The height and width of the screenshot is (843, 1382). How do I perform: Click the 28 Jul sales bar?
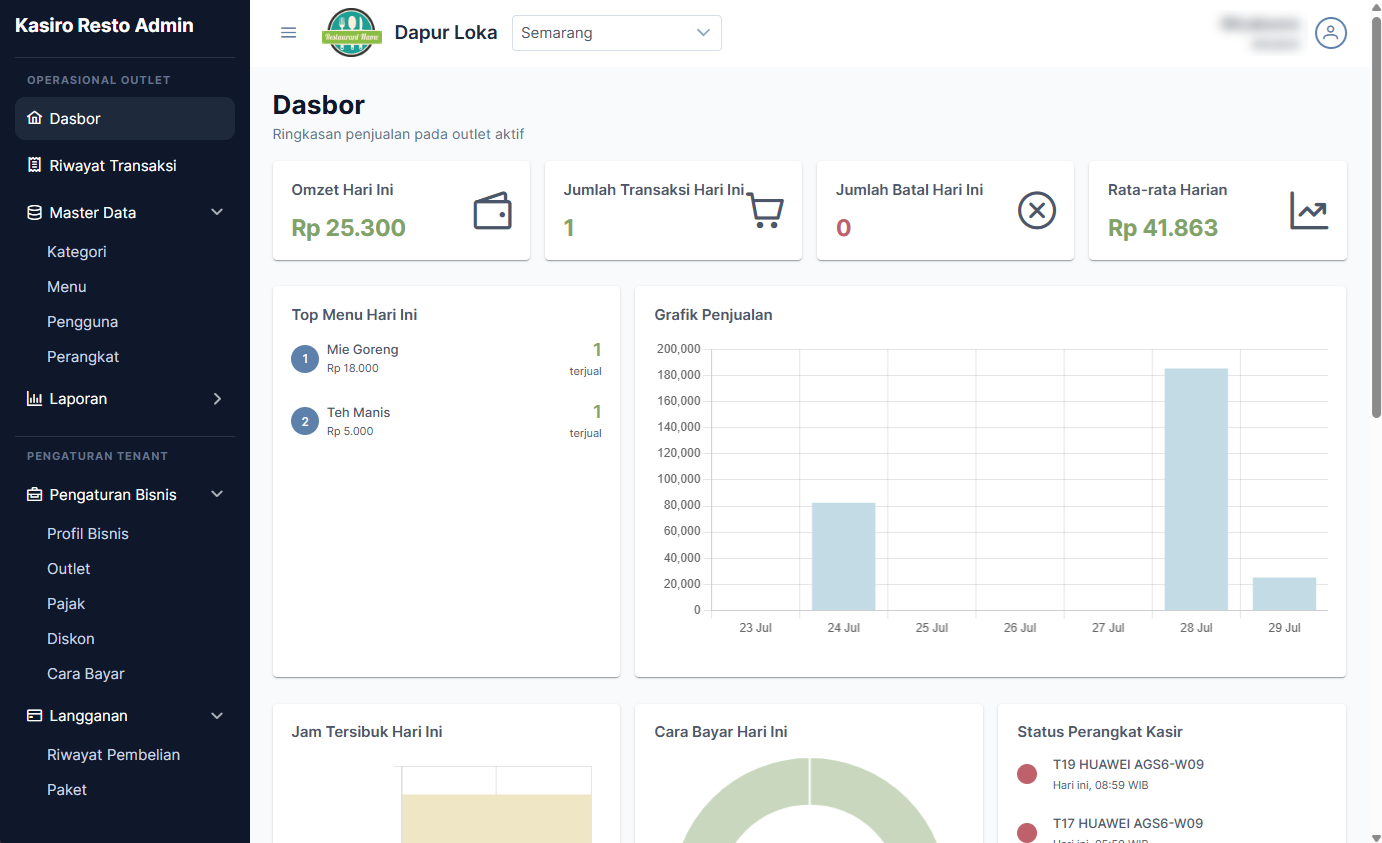(1196, 489)
